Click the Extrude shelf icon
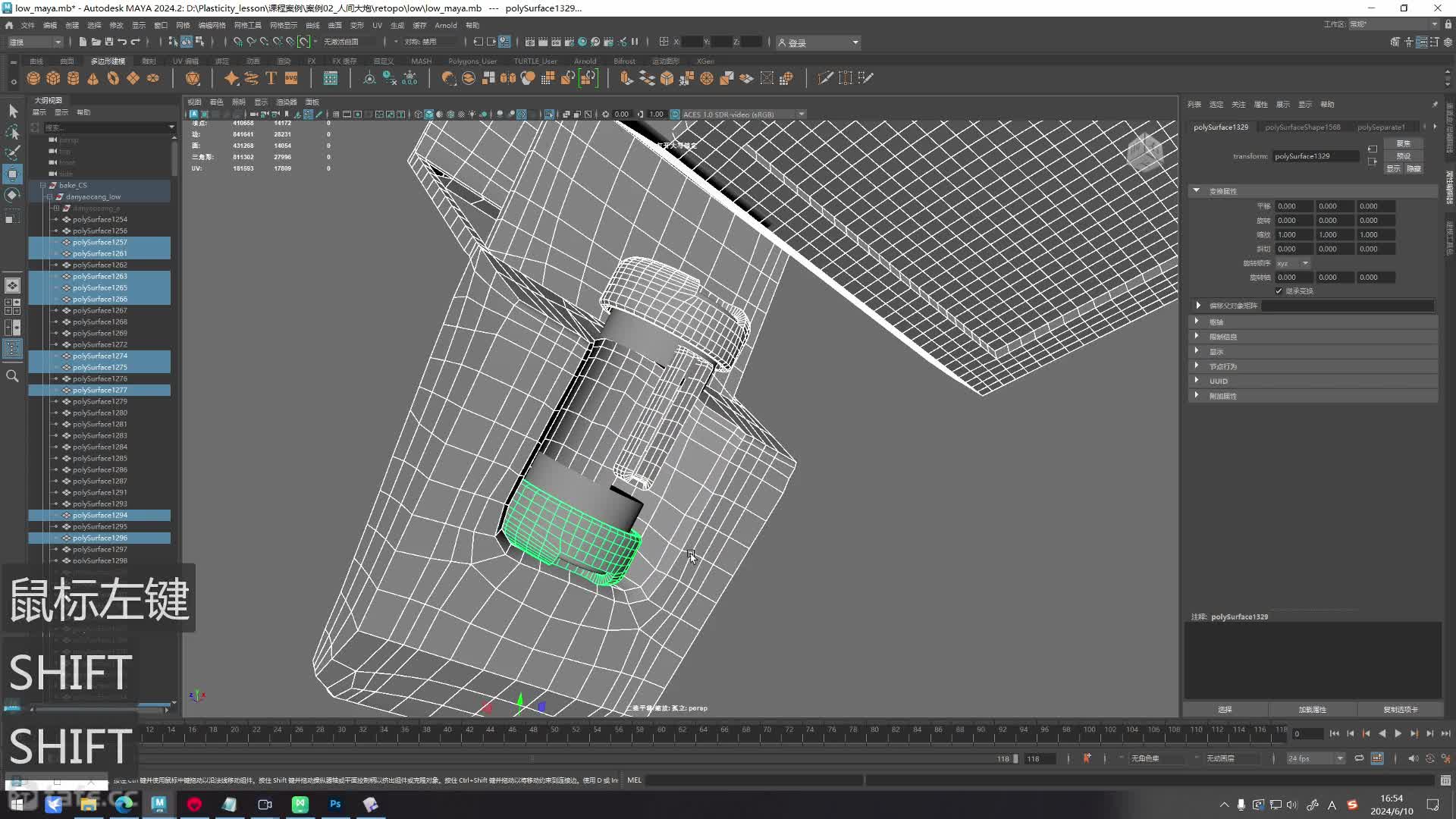Viewport: 1456px width, 819px height. point(626,78)
